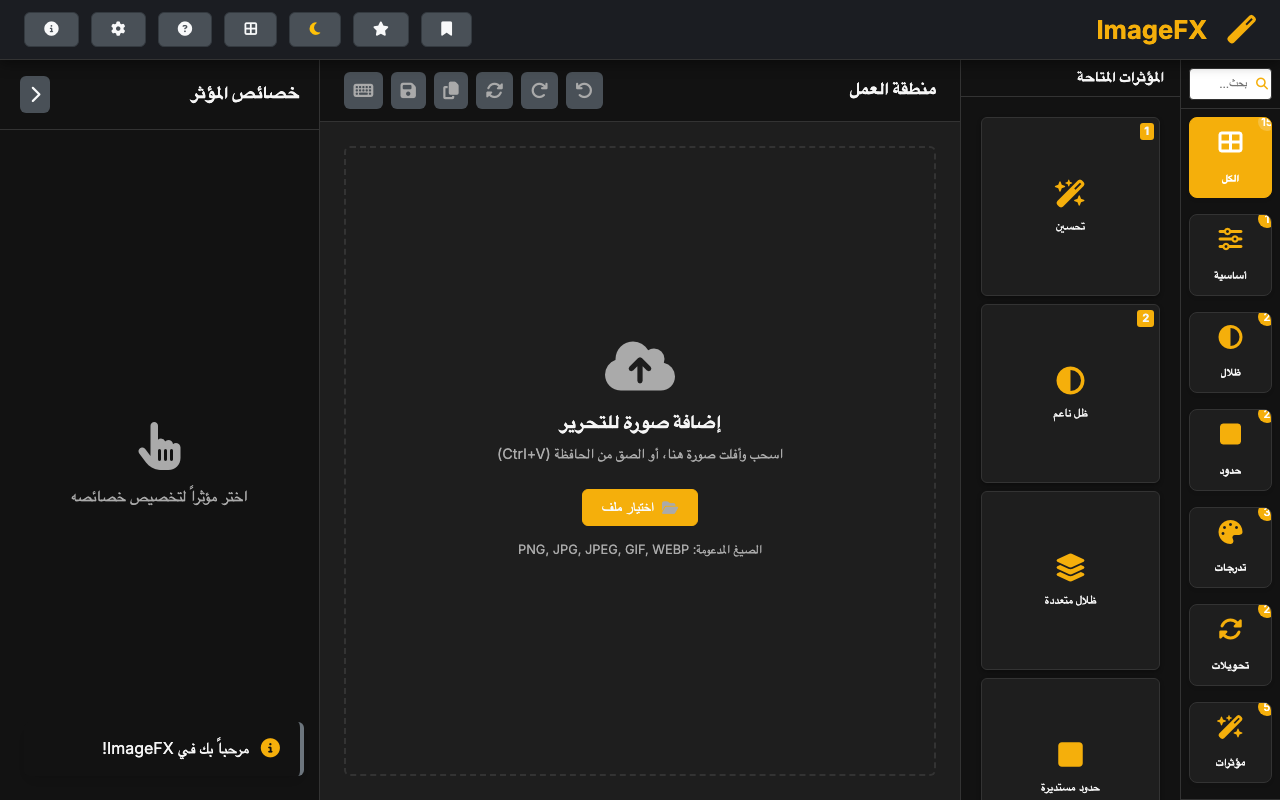Image resolution: width=1280 pixels, height=800 pixels.
Task: Click the pointing hand icon in properties panel
Action: pyautogui.click(x=160, y=446)
